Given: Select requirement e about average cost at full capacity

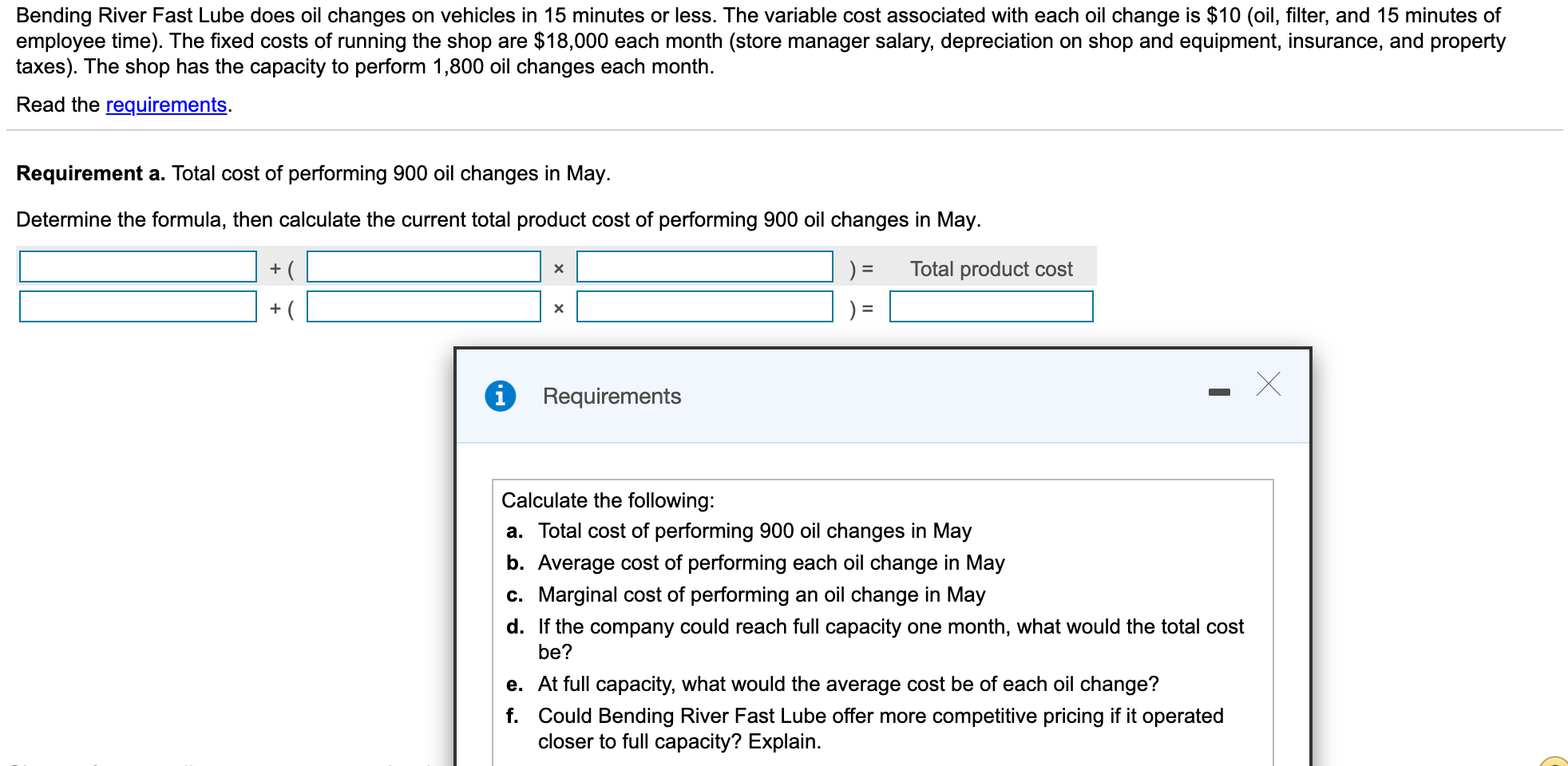Looking at the screenshot, I should pos(849,684).
